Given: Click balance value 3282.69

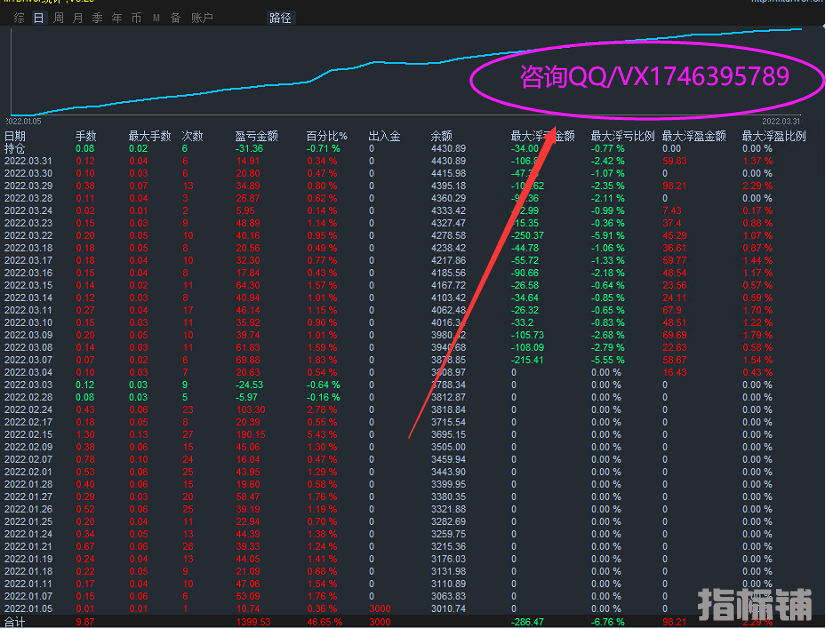Looking at the screenshot, I should (x=448, y=522).
